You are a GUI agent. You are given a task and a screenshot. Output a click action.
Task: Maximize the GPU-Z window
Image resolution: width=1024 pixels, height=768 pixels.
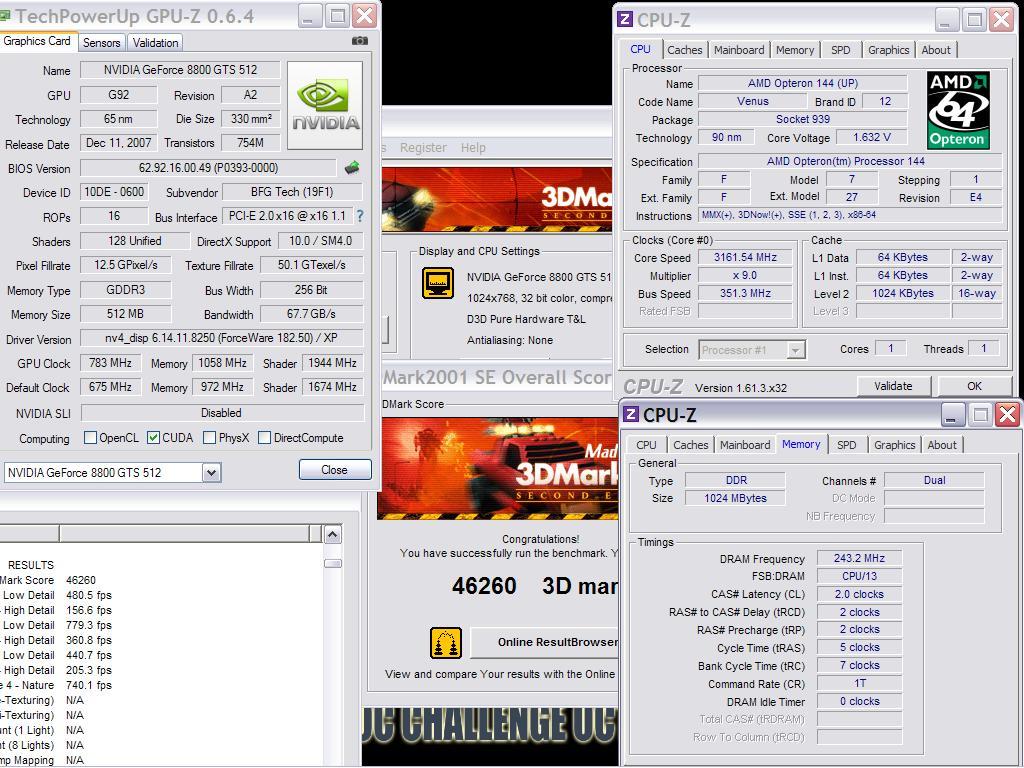click(337, 16)
